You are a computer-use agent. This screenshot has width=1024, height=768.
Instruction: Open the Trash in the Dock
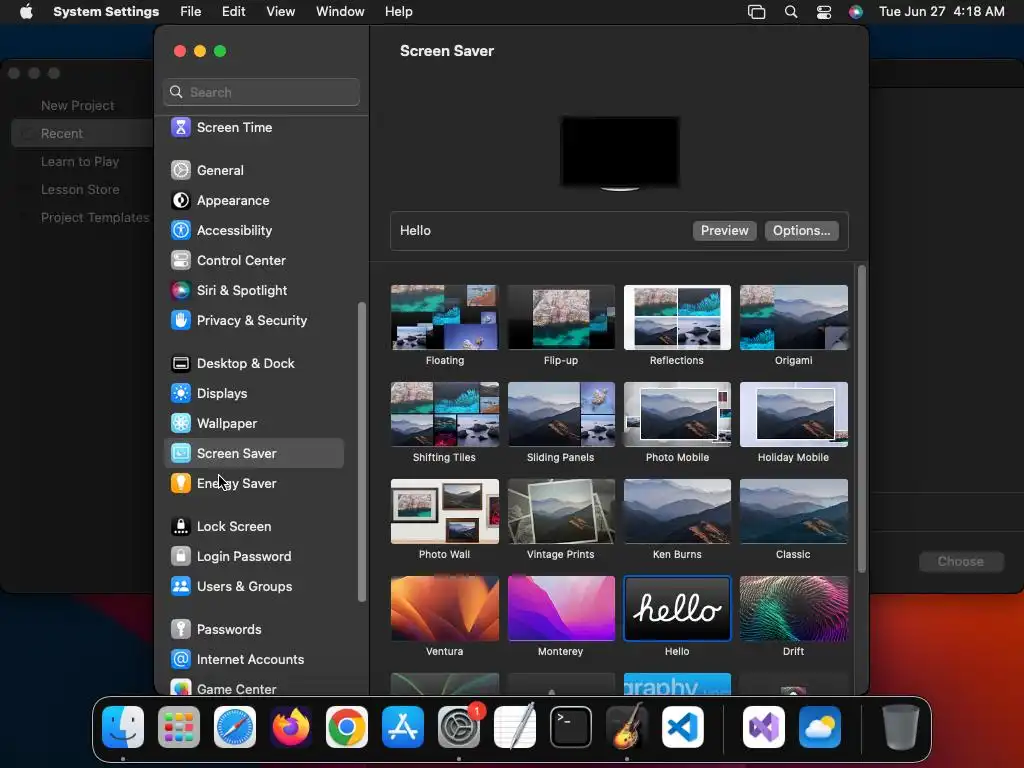(901, 727)
